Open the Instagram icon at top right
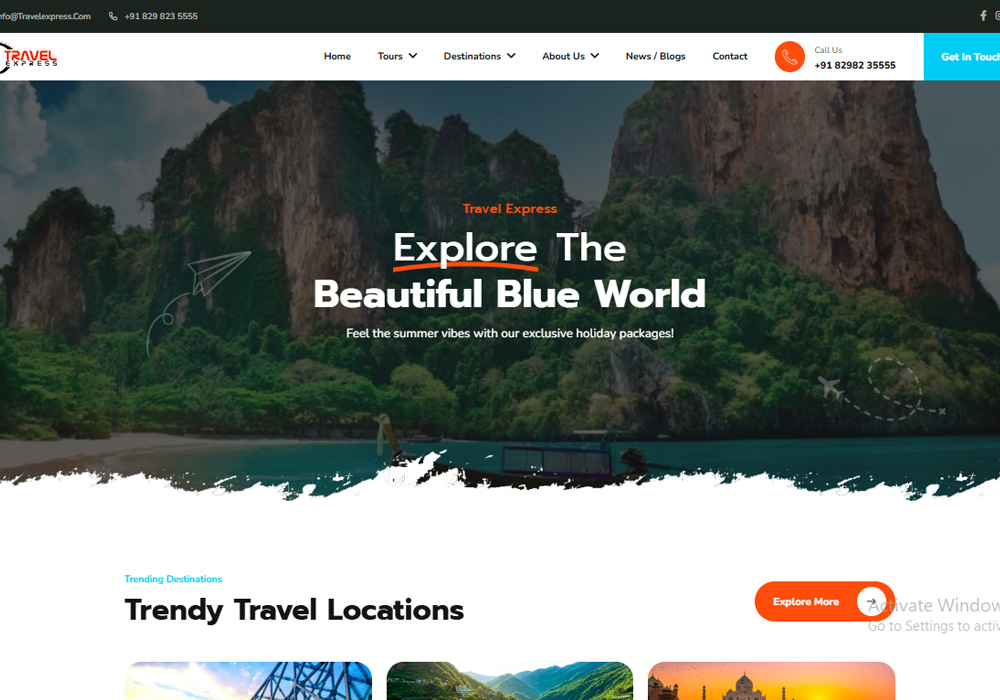The width and height of the screenshot is (1000, 700). [x=997, y=16]
